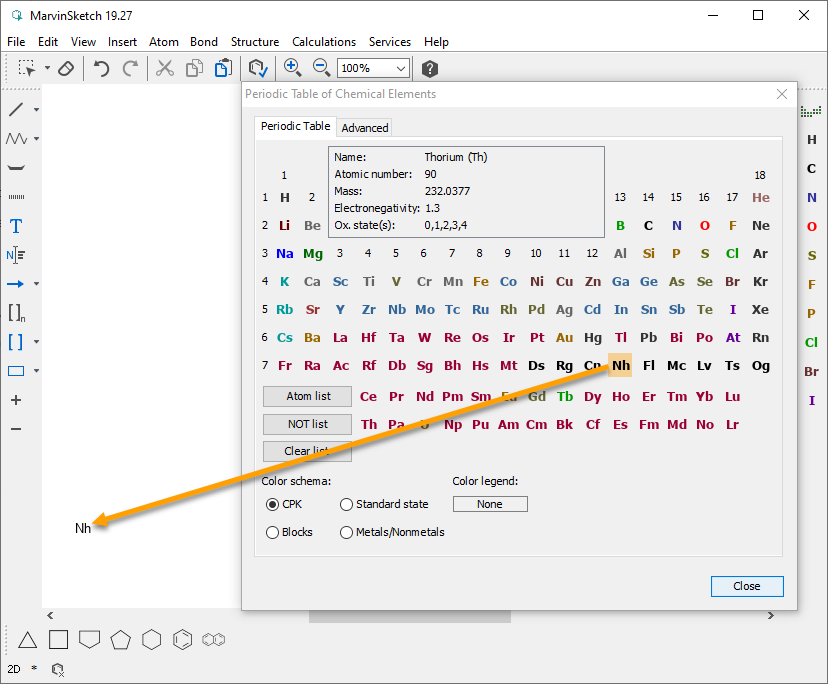The width and height of the screenshot is (828, 684).
Task: Click the NOT list button
Action: point(307,424)
